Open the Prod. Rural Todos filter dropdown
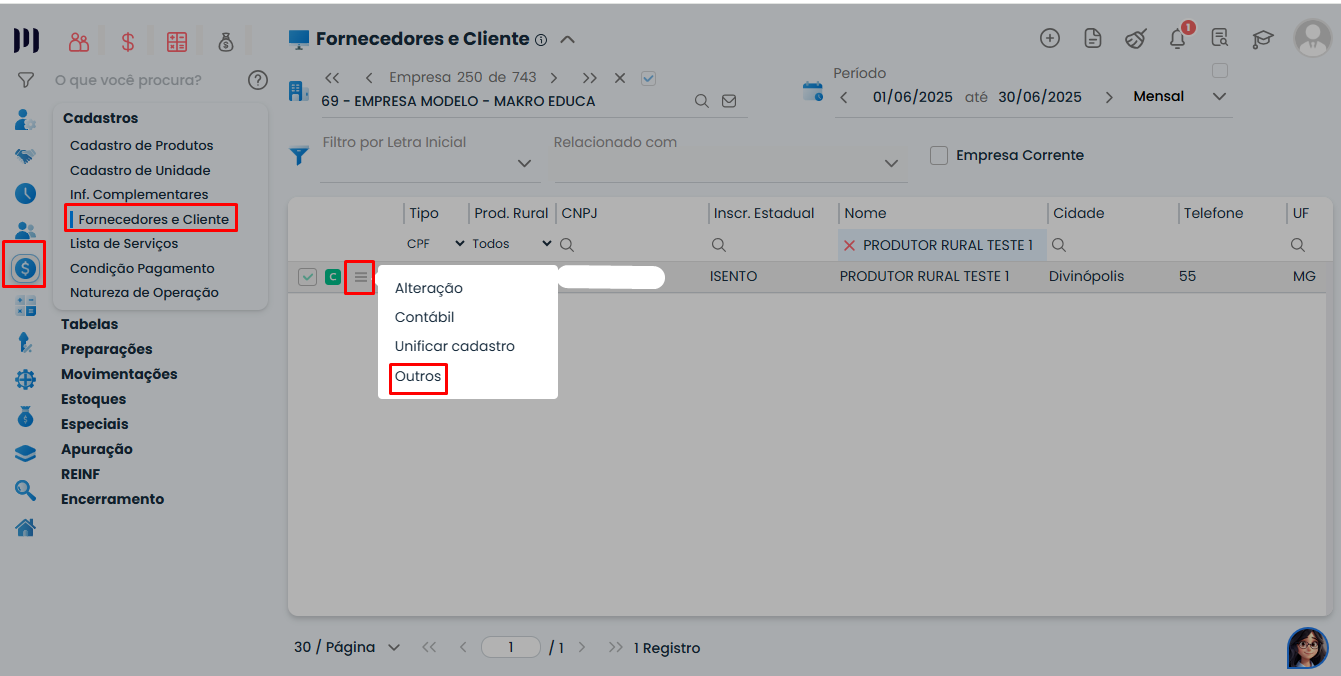This screenshot has height=676, width=1341. [x=512, y=244]
